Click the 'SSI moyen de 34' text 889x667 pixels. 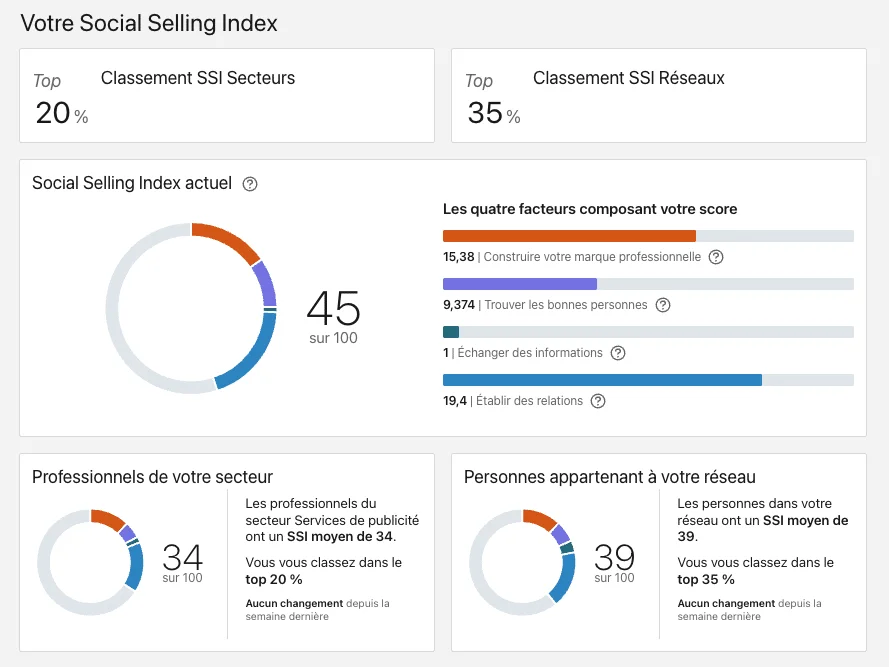click(x=339, y=537)
